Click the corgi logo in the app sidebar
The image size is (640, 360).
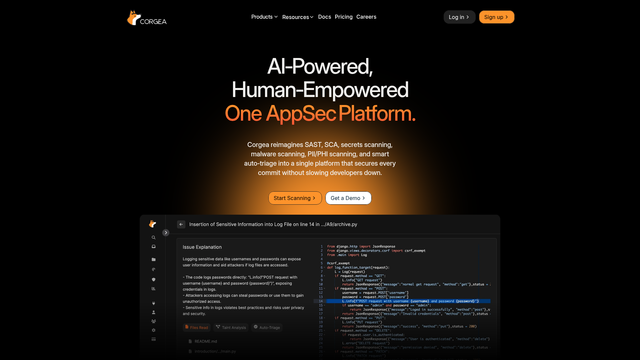tap(153, 224)
